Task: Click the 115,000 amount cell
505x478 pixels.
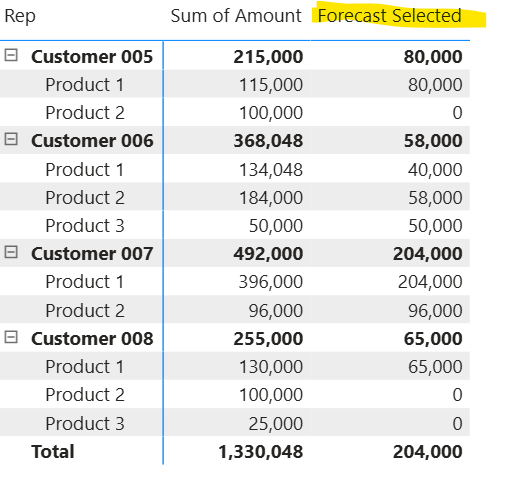Action: coord(271,84)
